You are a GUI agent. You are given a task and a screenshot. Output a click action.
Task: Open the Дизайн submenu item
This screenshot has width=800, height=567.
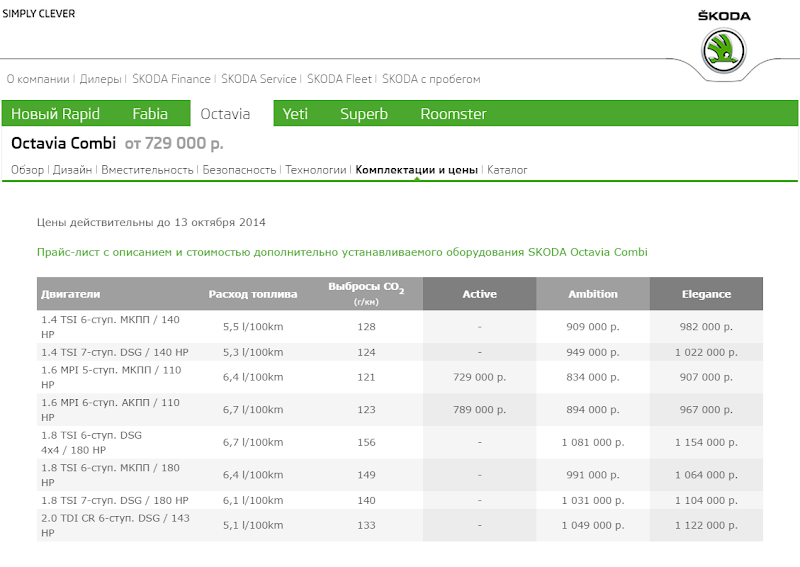(72, 170)
